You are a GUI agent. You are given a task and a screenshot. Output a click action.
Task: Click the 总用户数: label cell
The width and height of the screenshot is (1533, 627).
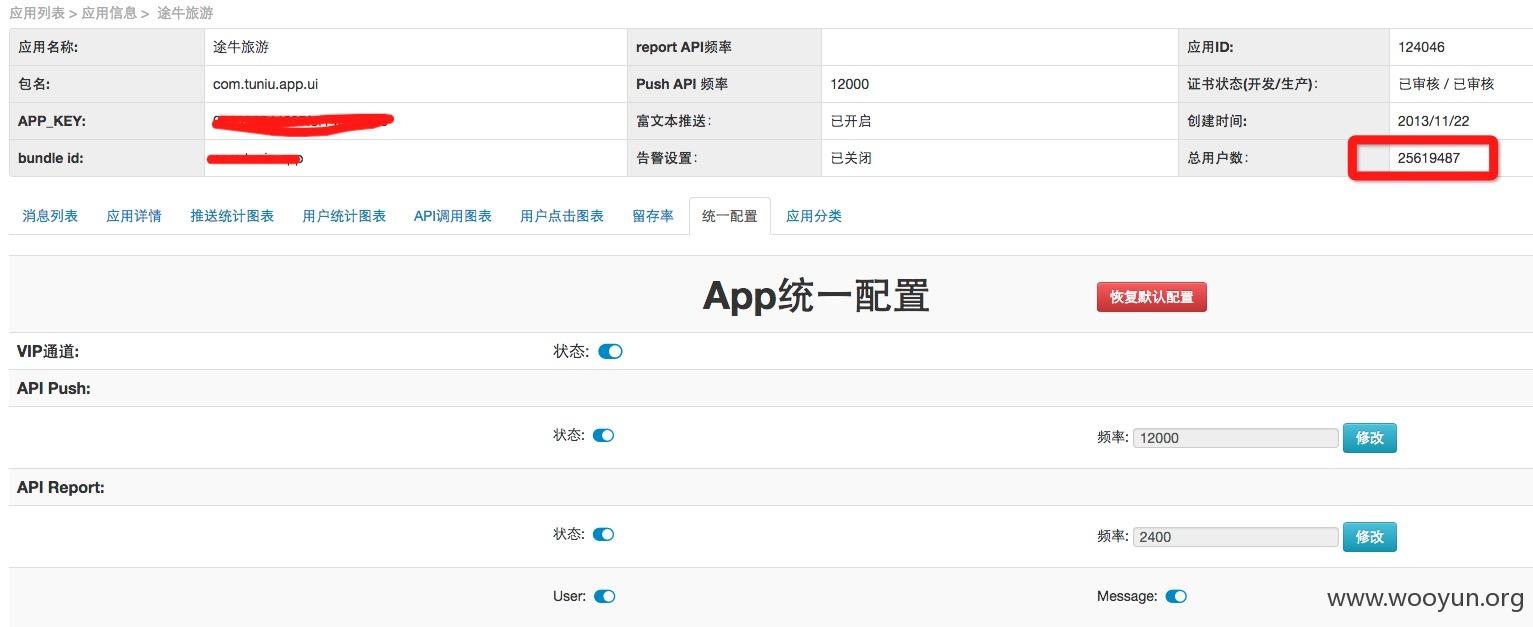click(x=1283, y=158)
